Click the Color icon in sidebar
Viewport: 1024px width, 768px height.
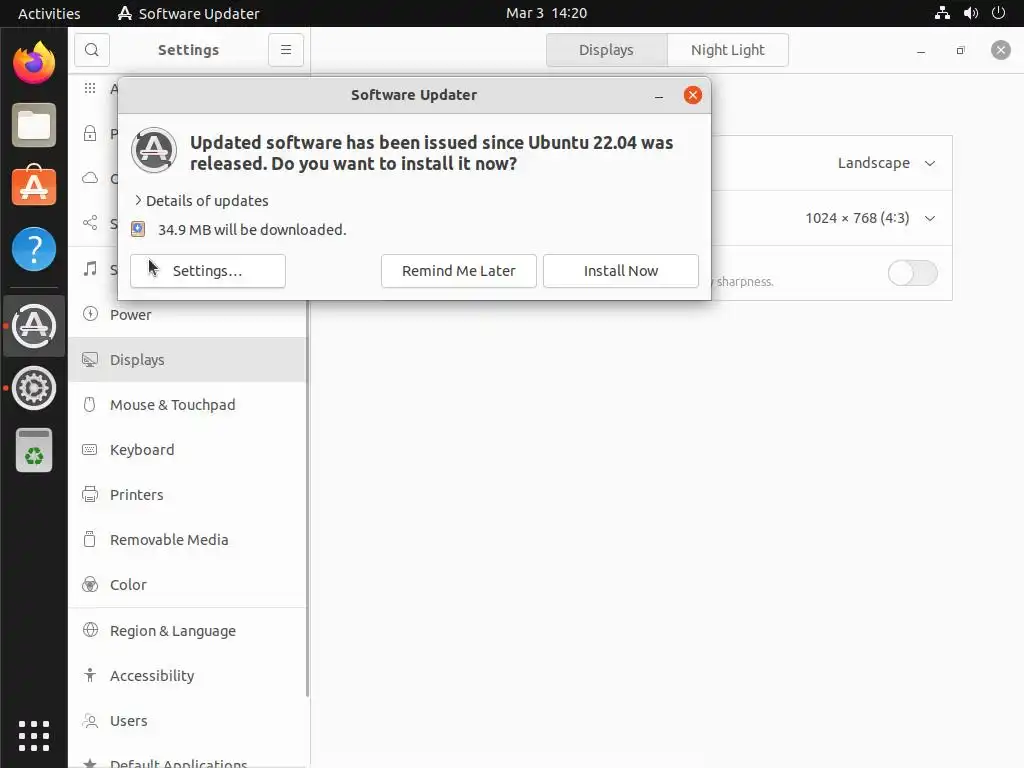click(90, 584)
